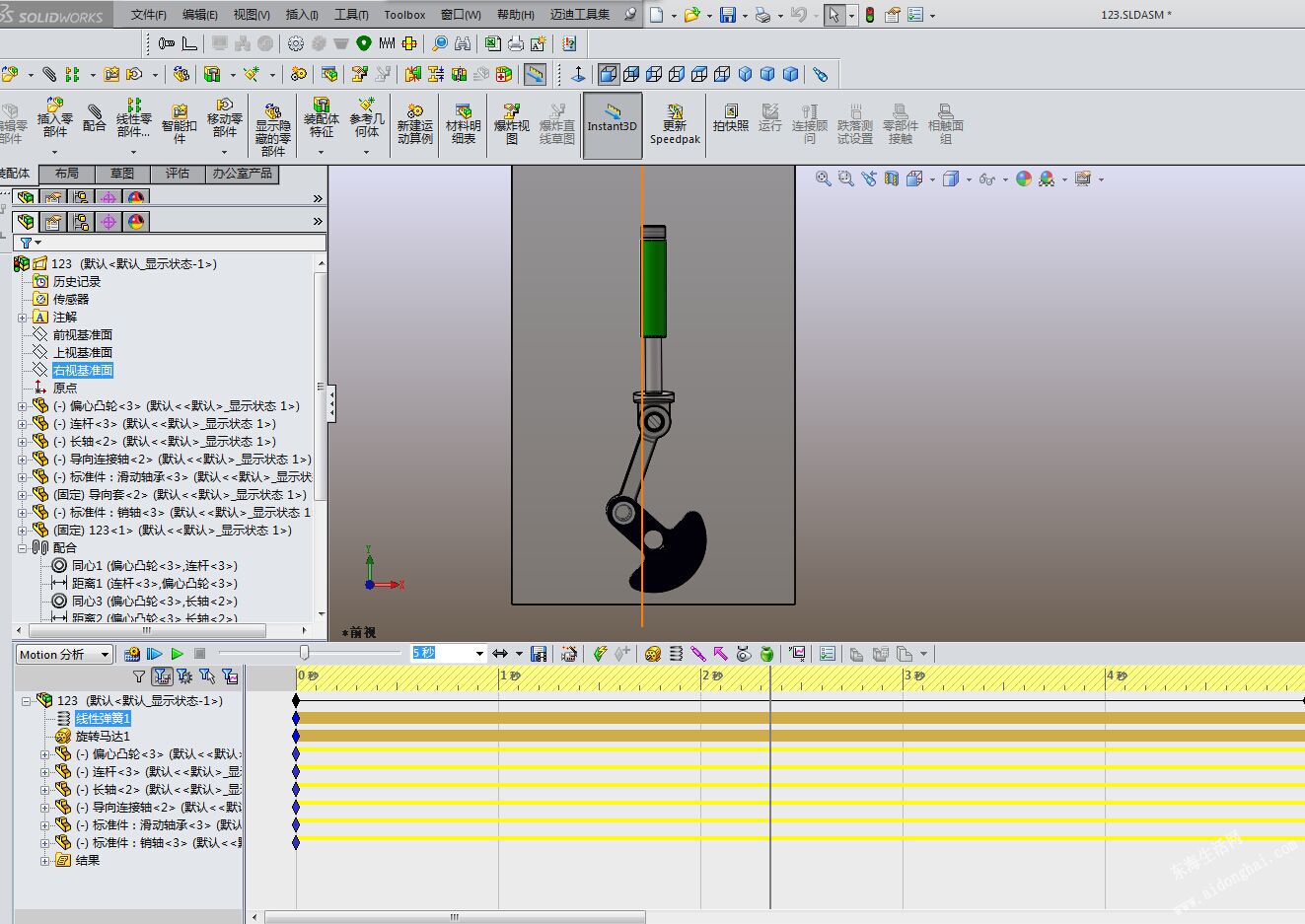Click the Rebuild traffic light icon

click(870, 15)
